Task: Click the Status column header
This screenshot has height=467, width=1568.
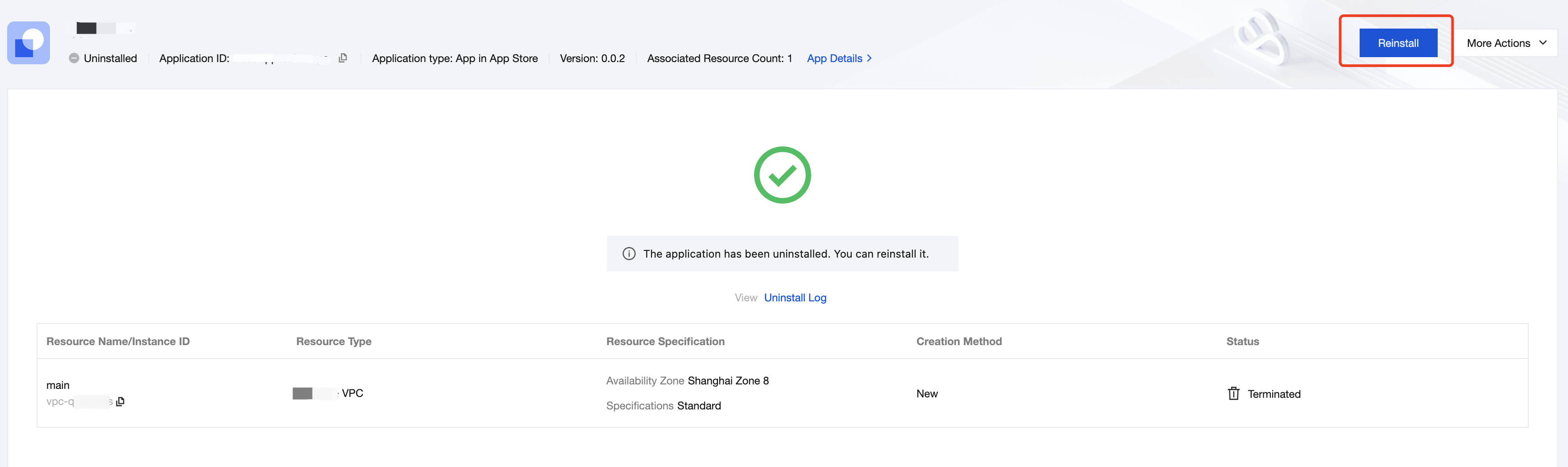Action: click(1242, 342)
